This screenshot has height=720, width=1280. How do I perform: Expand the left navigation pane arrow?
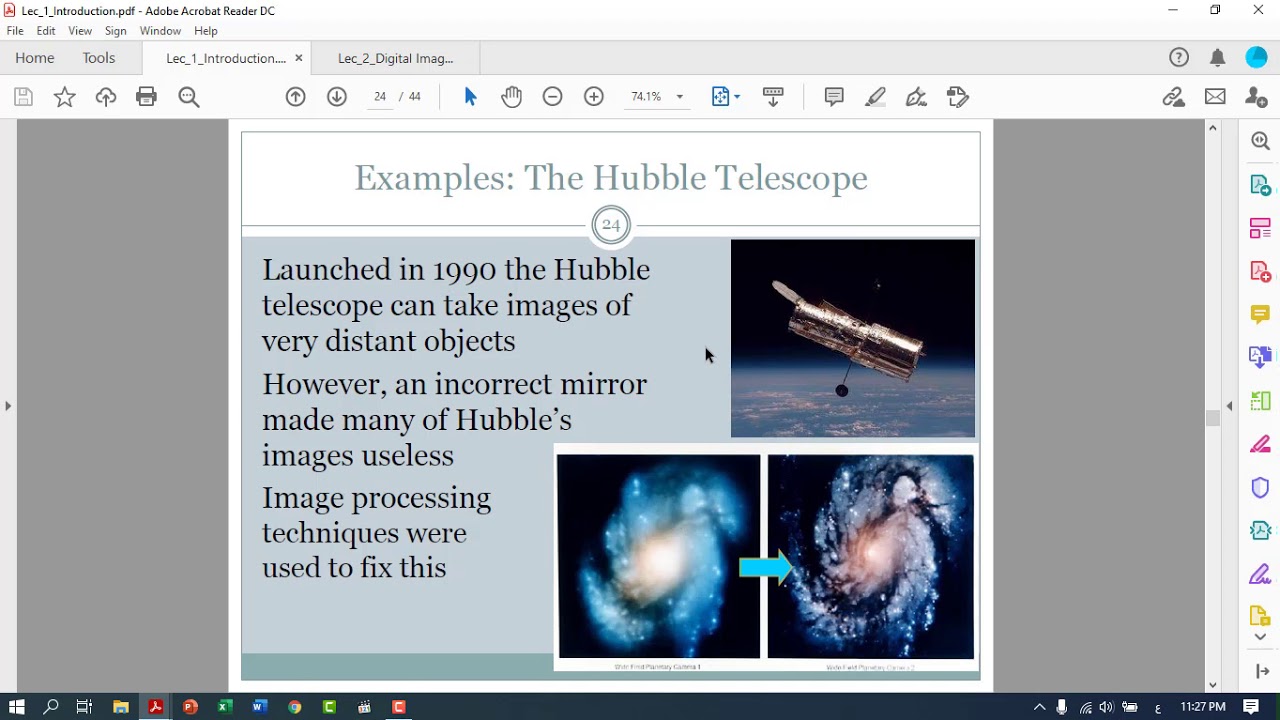8,405
